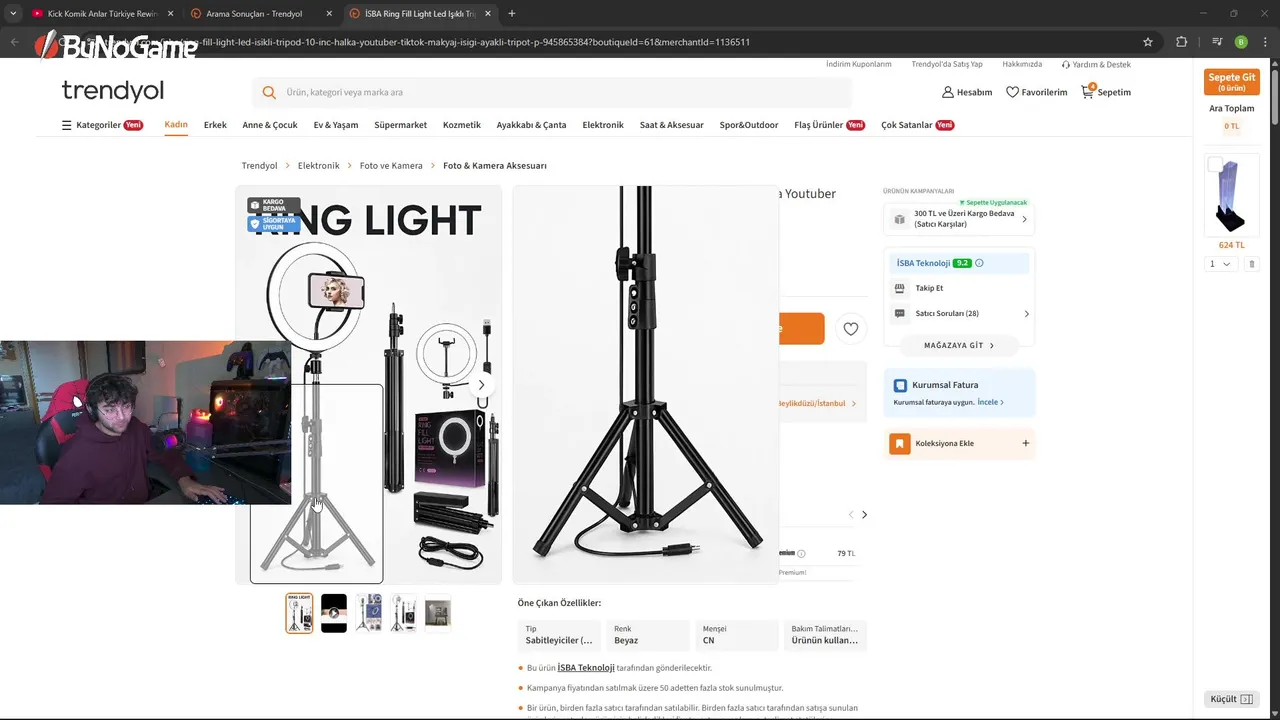The image size is (1280, 720).
Task: Open the Ev & Yaşam category
Action: (336, 125)
